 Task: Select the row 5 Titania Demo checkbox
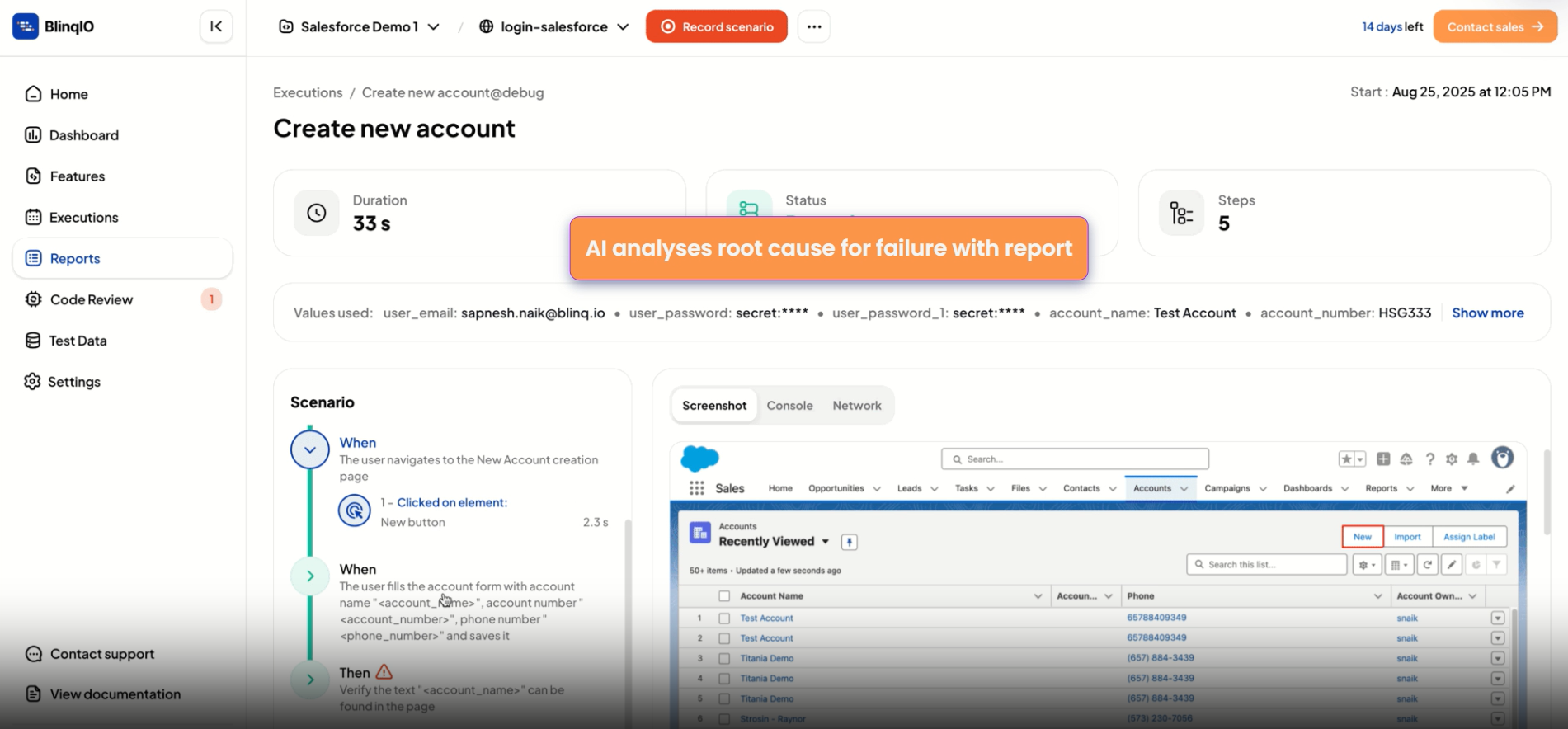coord(724,698)
